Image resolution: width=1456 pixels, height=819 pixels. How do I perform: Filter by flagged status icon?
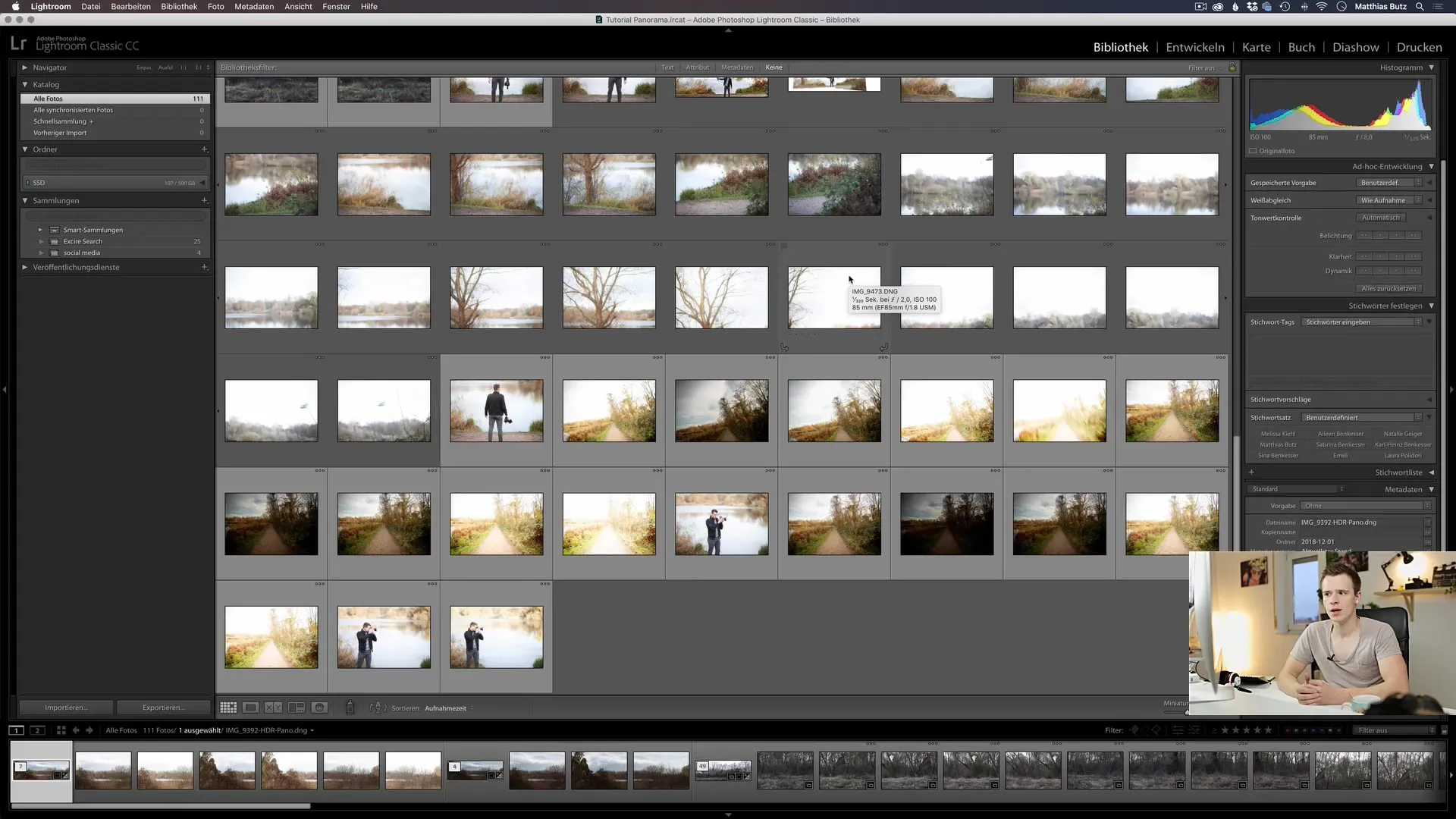point(1134,730)
